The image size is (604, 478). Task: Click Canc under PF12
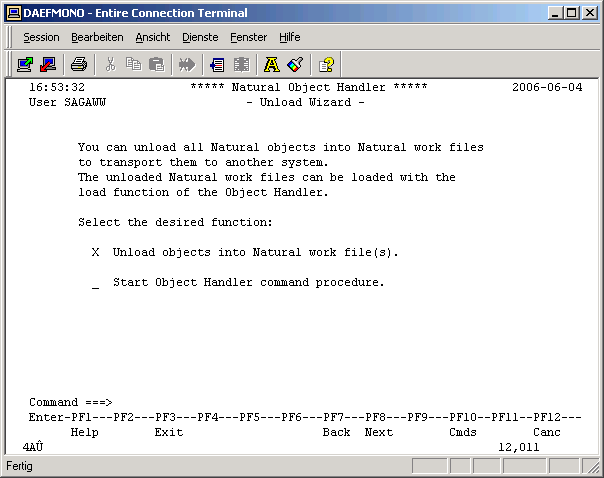pos(547,433)
